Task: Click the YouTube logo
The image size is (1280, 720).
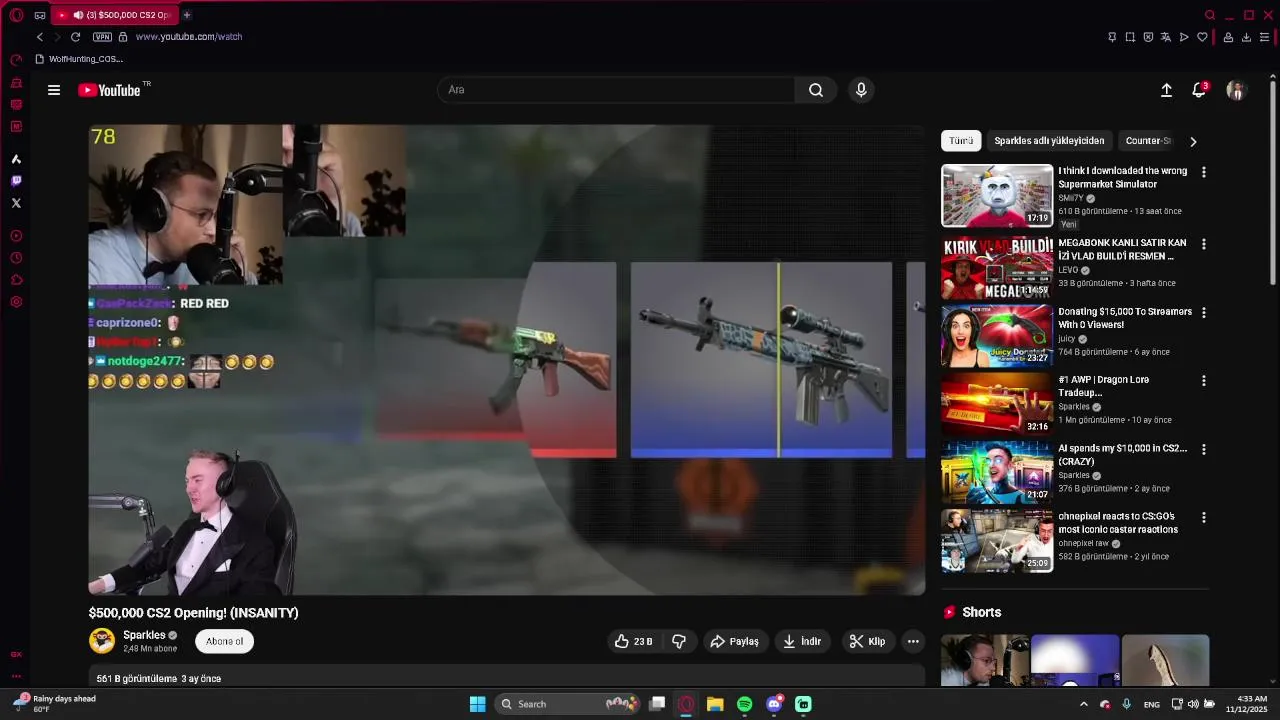Action: coord(109,90)
